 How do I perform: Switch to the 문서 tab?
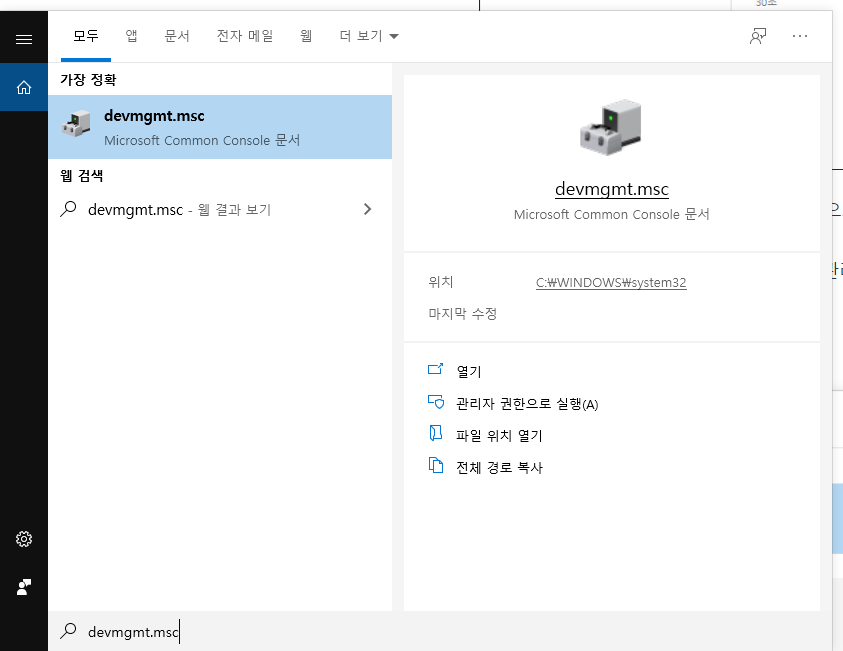177,36
